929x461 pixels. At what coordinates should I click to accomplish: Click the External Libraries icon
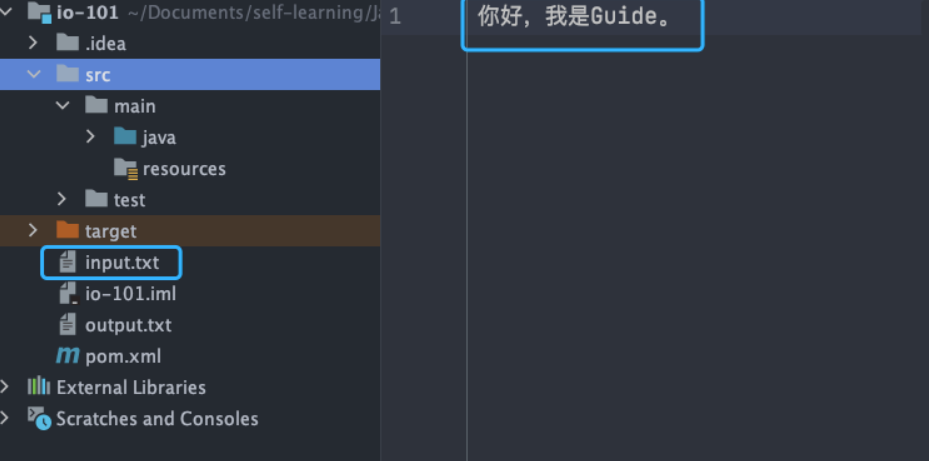click(39, 387)
